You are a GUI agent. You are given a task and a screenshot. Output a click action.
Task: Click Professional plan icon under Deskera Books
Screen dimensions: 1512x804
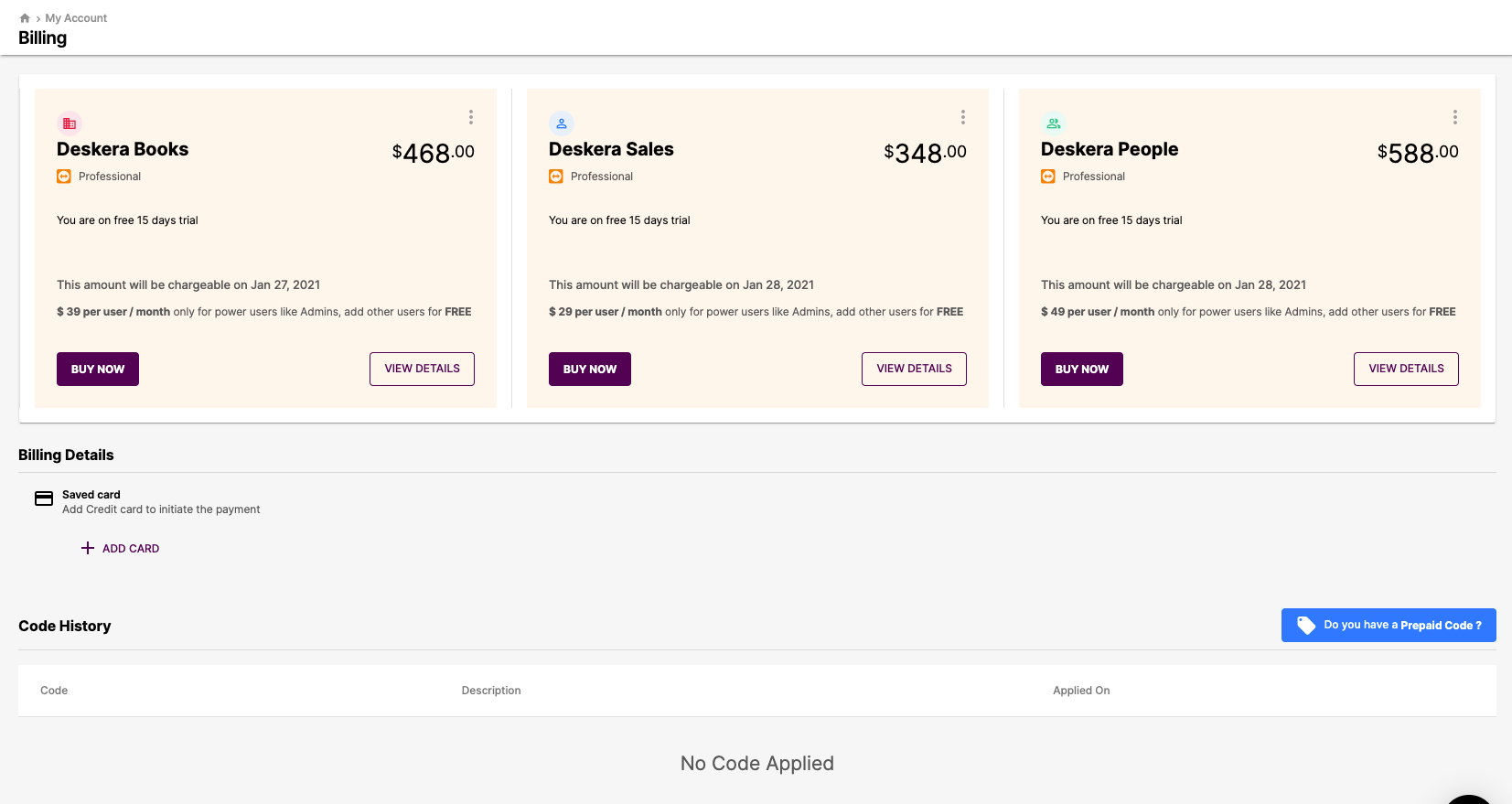64,177
